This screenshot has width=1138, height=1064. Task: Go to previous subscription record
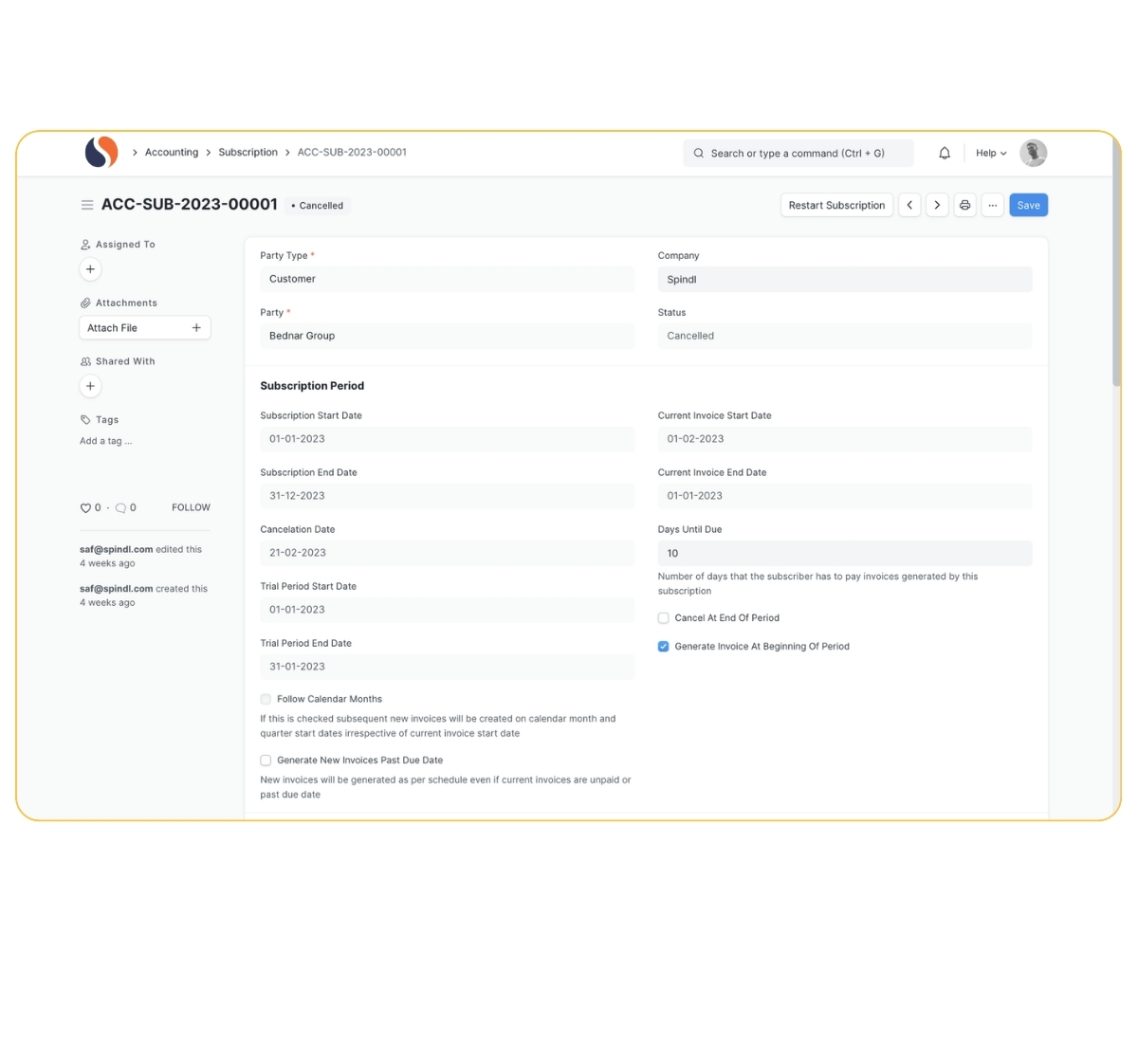(909, 205)
